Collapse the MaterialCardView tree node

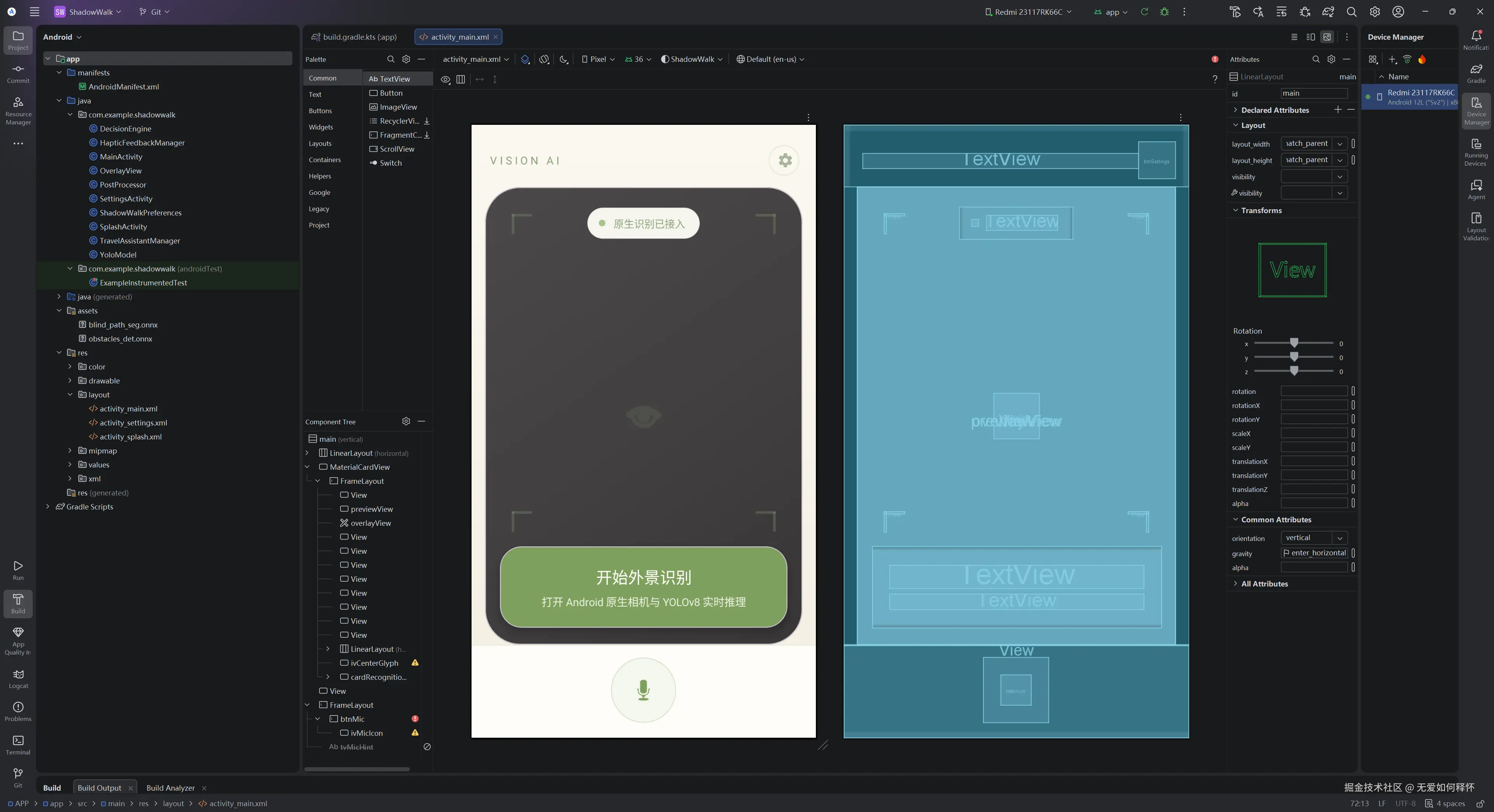[x=307, y=467]
